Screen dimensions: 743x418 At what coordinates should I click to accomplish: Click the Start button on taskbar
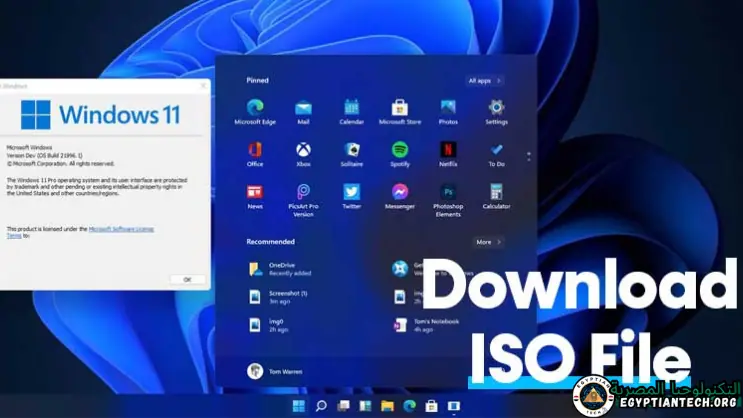(x=299, y=406)
